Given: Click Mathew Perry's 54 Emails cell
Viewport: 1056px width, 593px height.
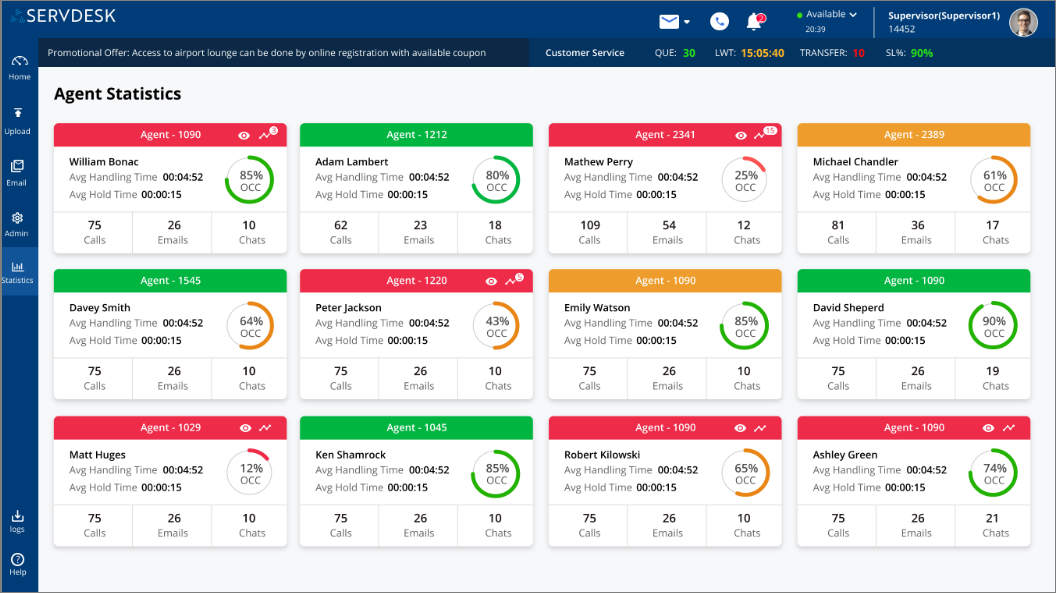Looking at the screenshot, I should pyautogui.click(x=667, y=232).
